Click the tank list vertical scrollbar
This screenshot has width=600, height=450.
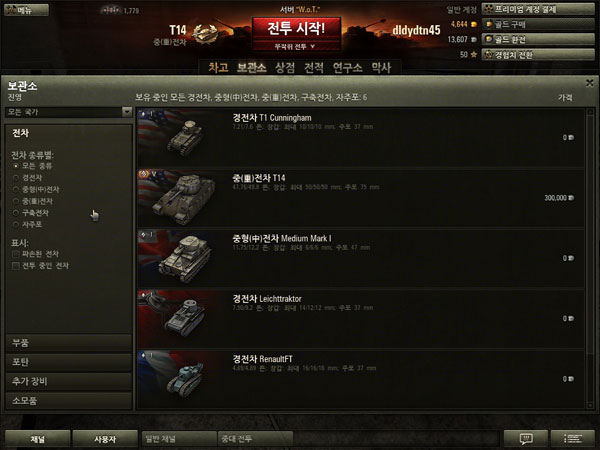[590, 259]
